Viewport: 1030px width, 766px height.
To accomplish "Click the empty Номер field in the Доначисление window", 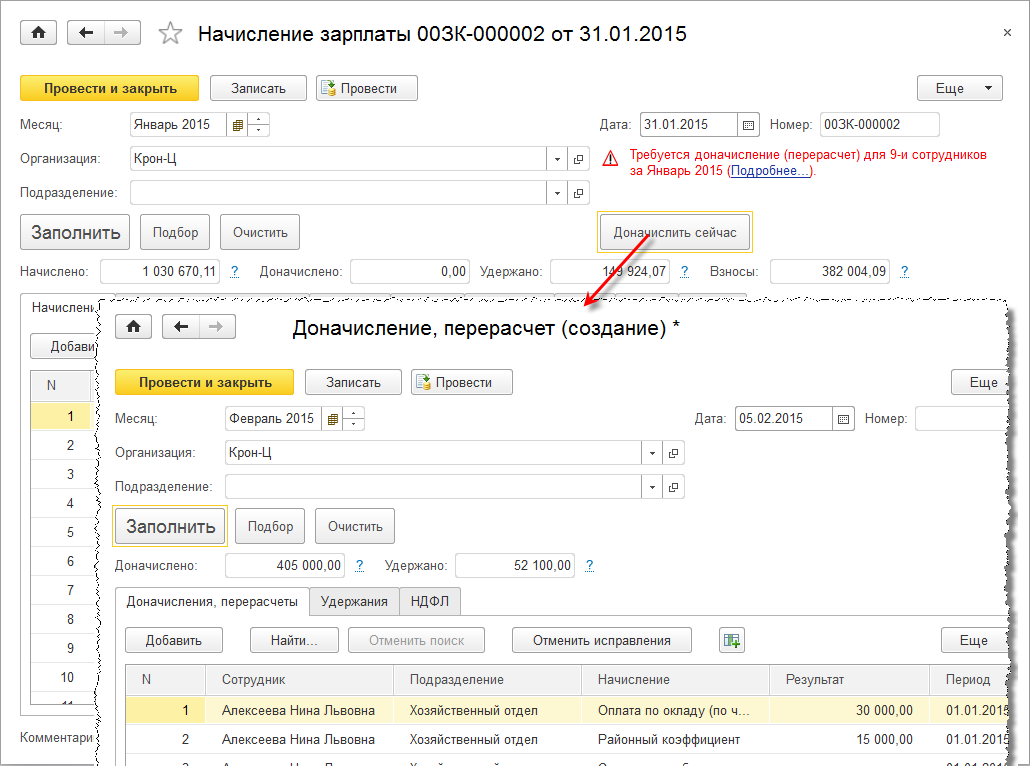I will [961, 418].
